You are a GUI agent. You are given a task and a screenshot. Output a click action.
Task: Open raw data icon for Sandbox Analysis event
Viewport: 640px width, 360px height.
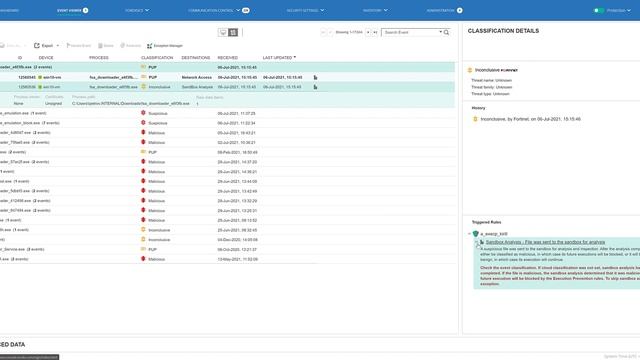[315, 87]
